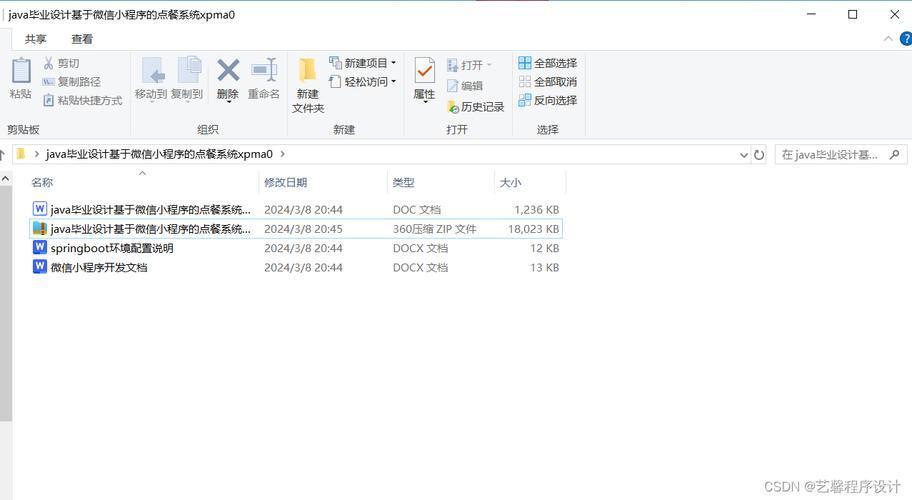912x500 pixels.
Task: Click chevron before the breadcrumb folder name
Action: pyautogui.click(x=37, y=154)
